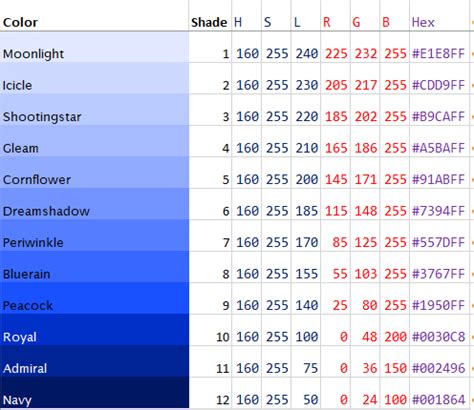
Task: Click the R column header
Action: [335, 16]
